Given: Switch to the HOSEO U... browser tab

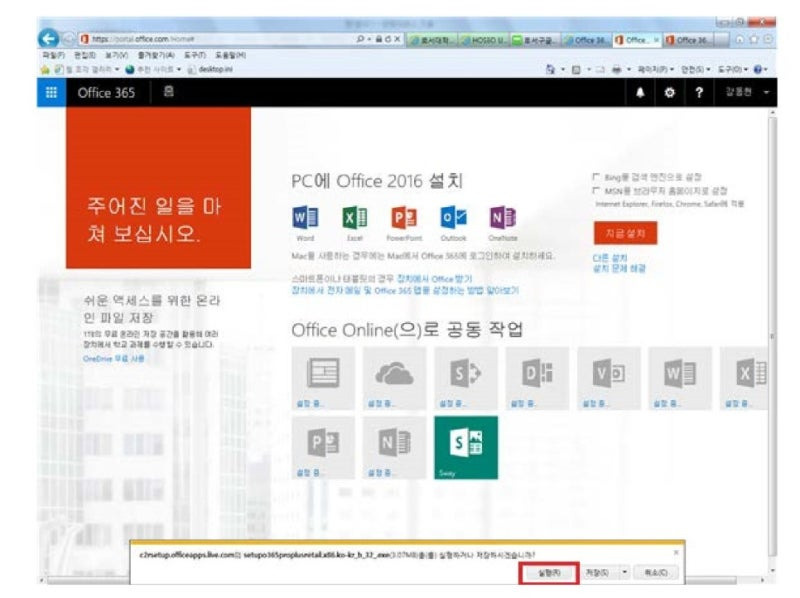Looking at the screenshot, I should (x=484, y=39).
